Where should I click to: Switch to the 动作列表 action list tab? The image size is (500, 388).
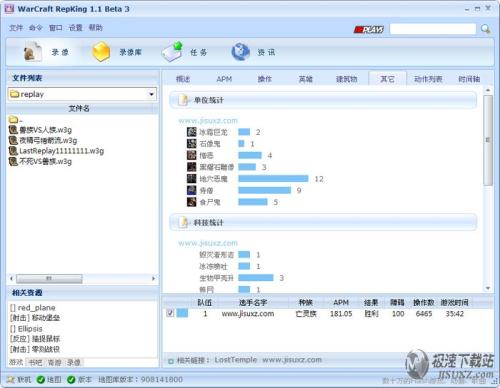click(x=428, y=79)
